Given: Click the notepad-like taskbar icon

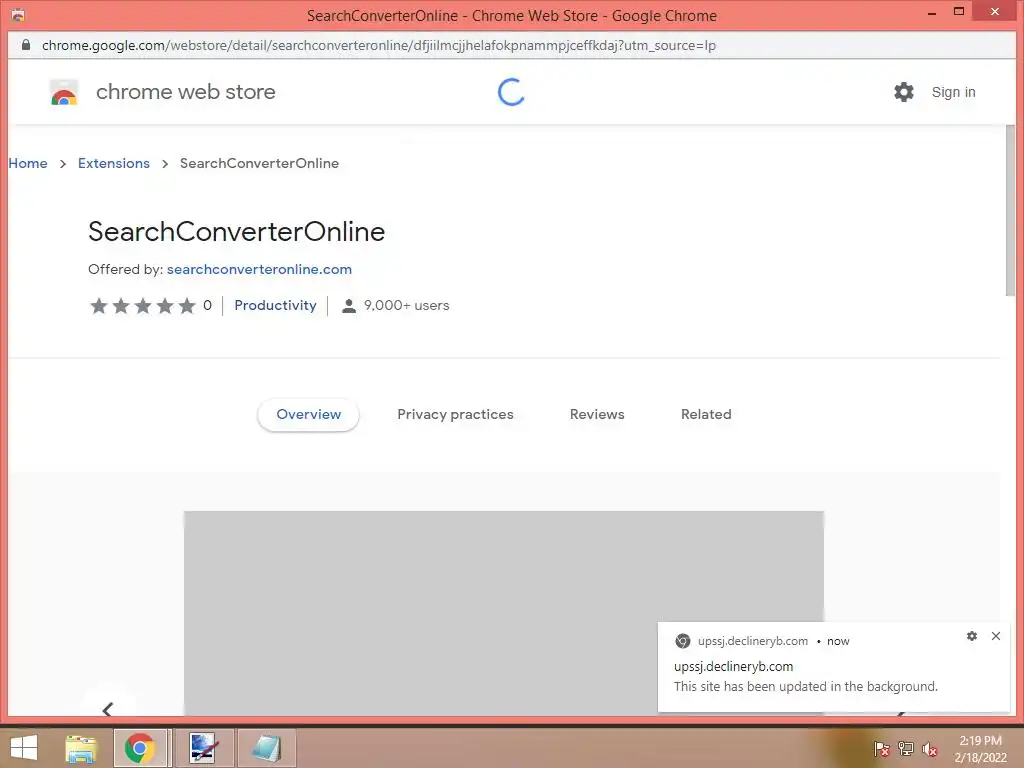Looking at the screenshot, I should (266, 748).
